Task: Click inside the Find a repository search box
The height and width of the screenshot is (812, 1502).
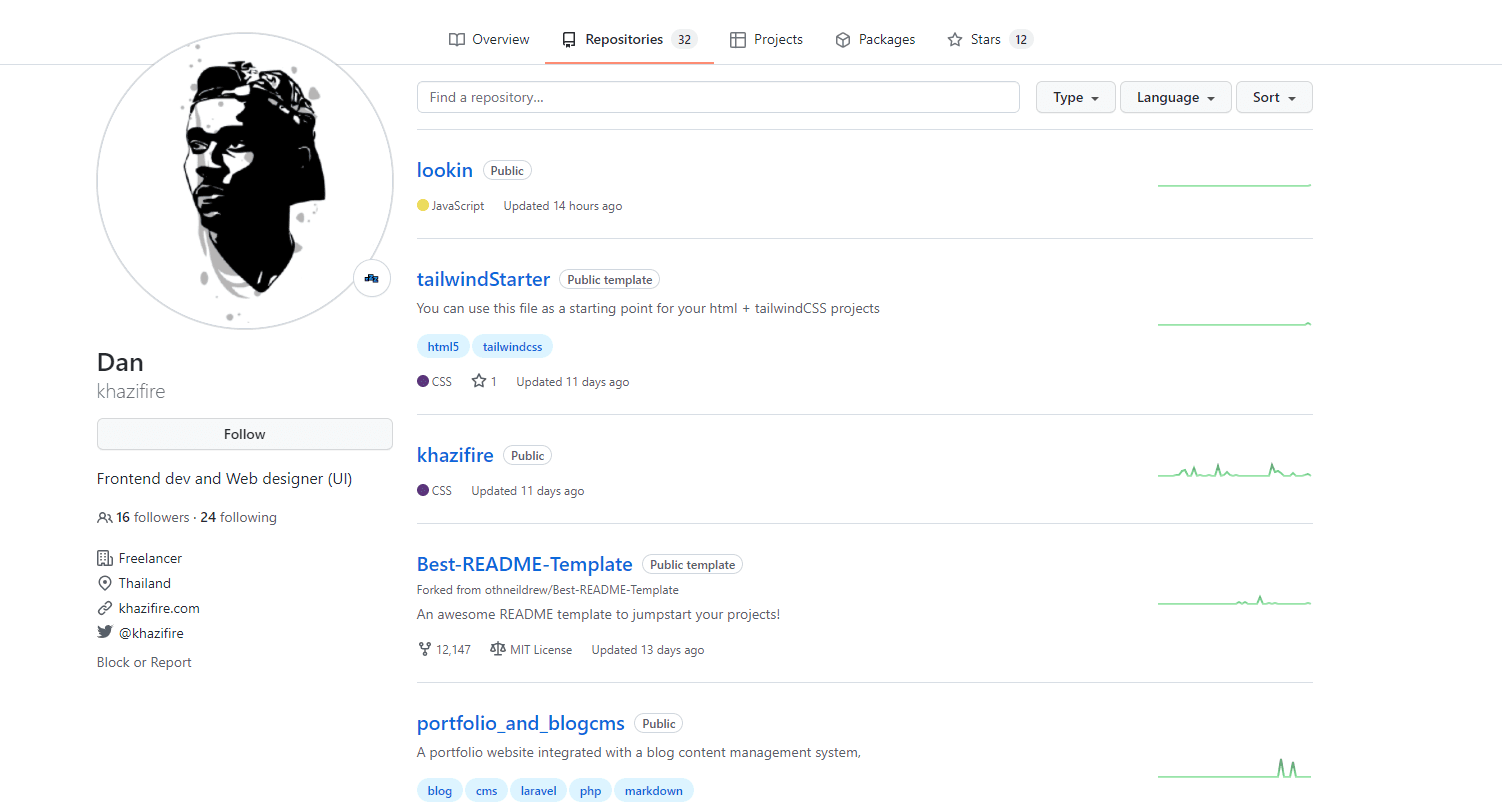Action: pos(718,97)
